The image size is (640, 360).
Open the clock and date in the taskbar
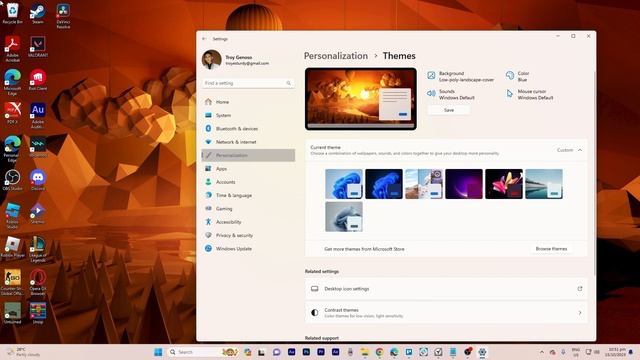pos(616,352)
